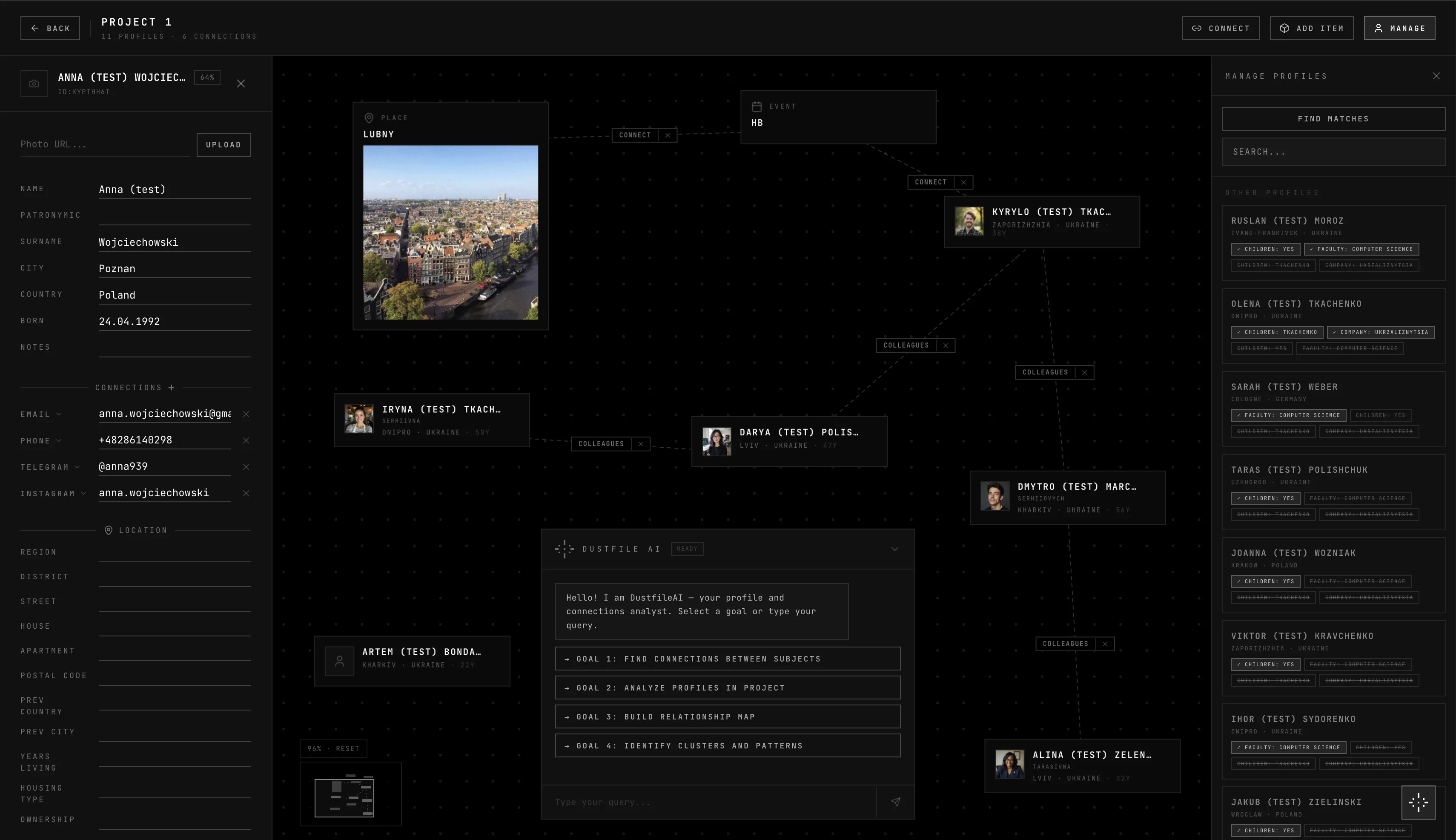The width and height of the screenshot is (1456, 840).
Task: Click the calendar icon on the HB event
Action: 757,106
